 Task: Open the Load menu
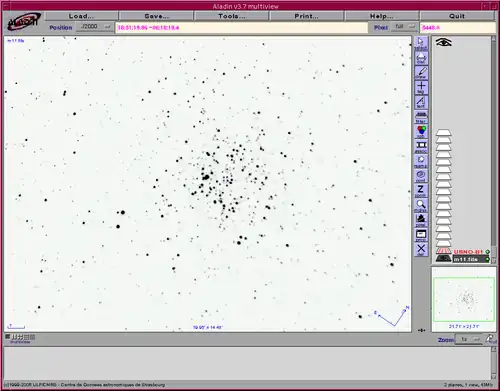pos(82,16)
